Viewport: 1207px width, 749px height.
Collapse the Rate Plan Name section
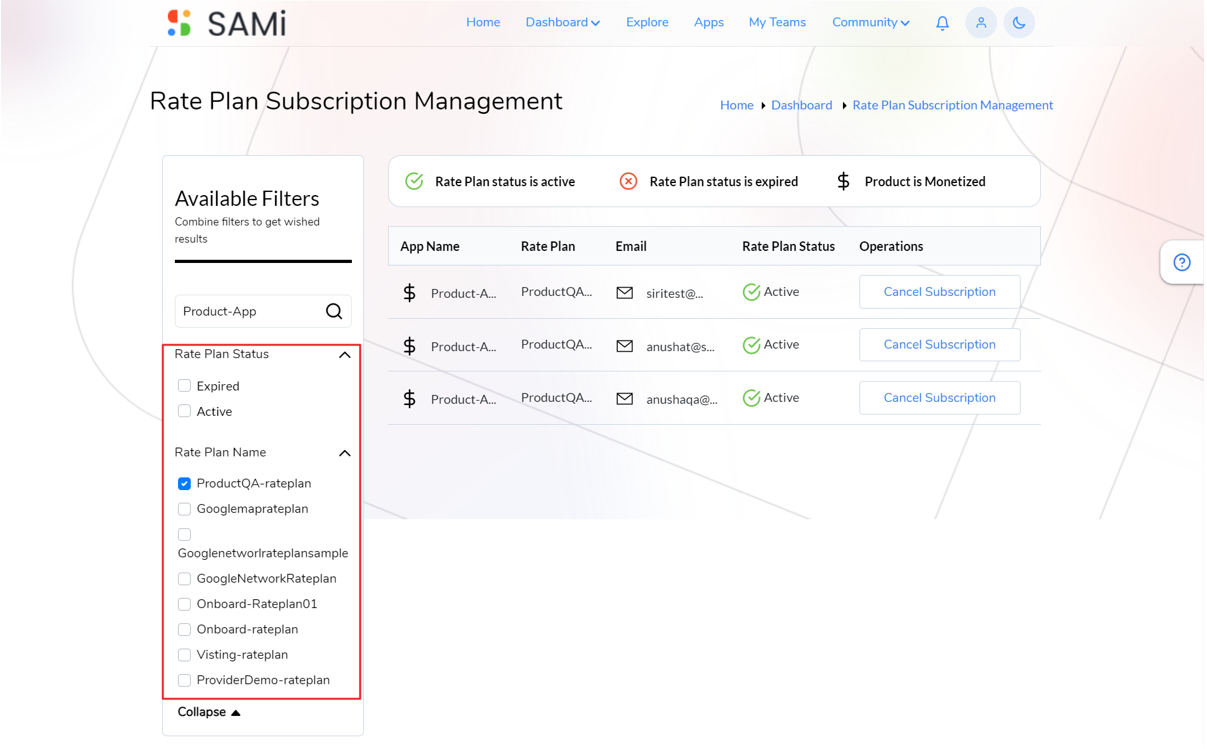(x=344, y=453)
